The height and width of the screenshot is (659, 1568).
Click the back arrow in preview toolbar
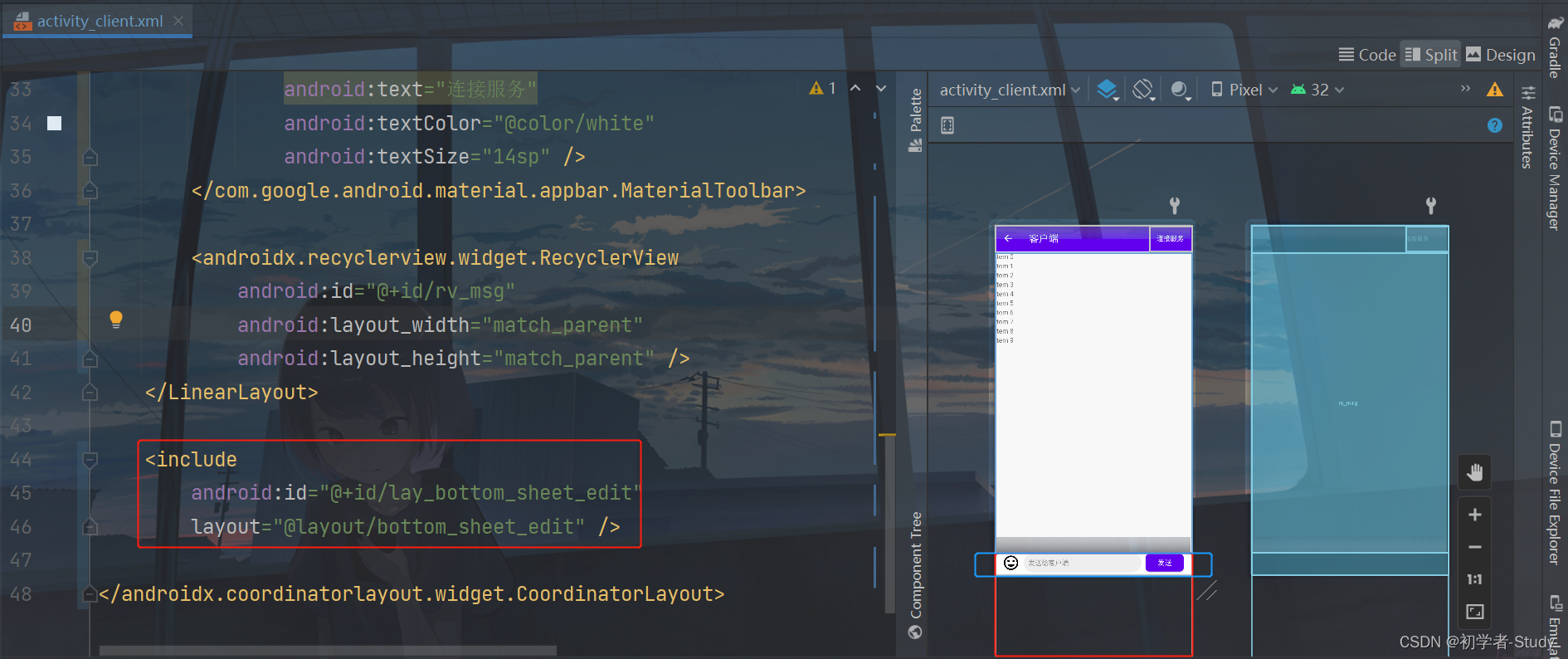click(1008, 238)
